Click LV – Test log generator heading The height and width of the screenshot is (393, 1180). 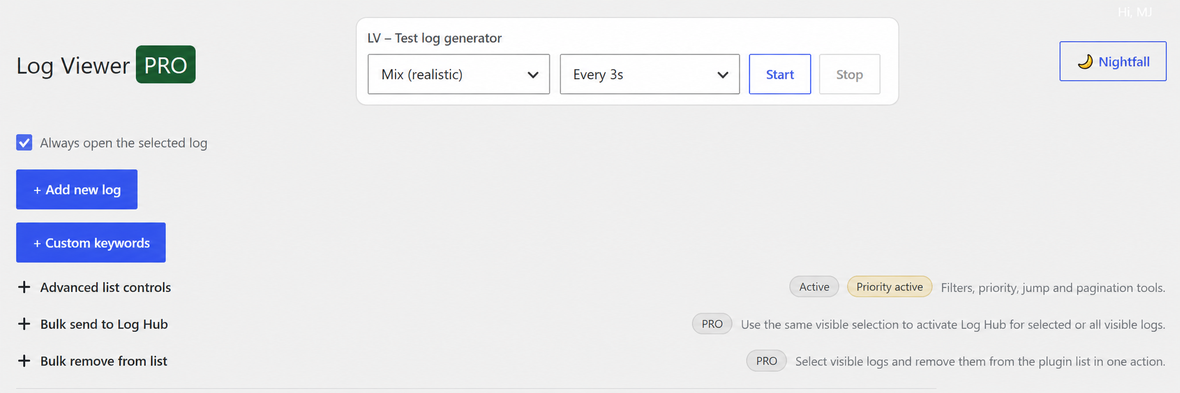434,38
